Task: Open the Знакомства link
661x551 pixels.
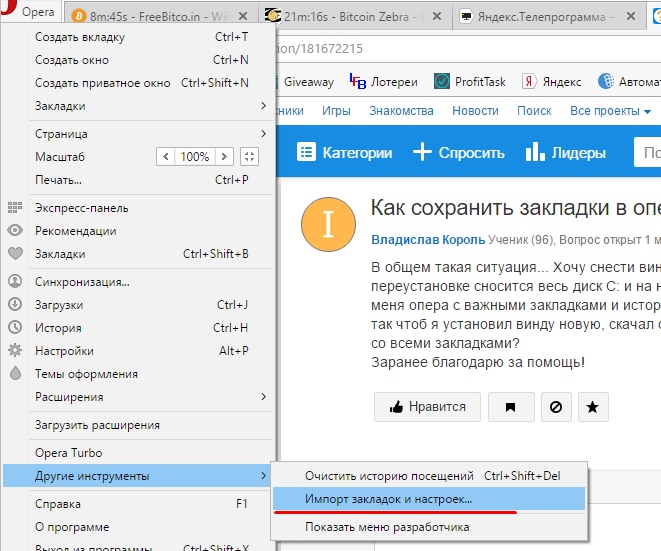Action: tap(401, 111)
